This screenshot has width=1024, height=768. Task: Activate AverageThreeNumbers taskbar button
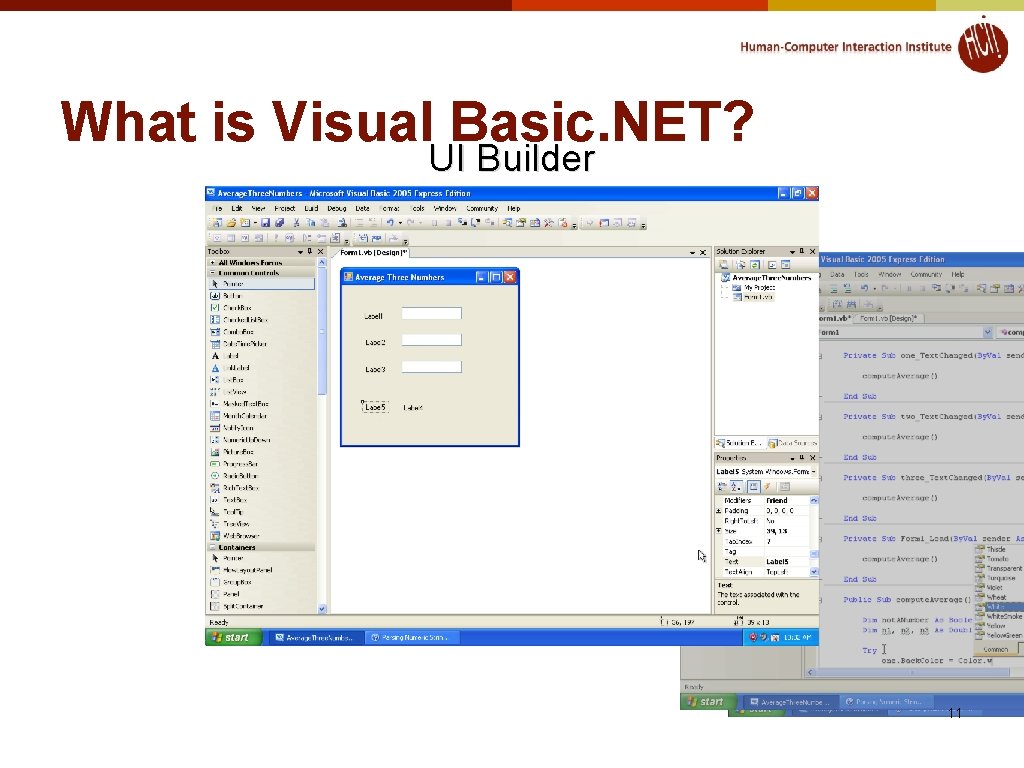click(x=314, y=637)
